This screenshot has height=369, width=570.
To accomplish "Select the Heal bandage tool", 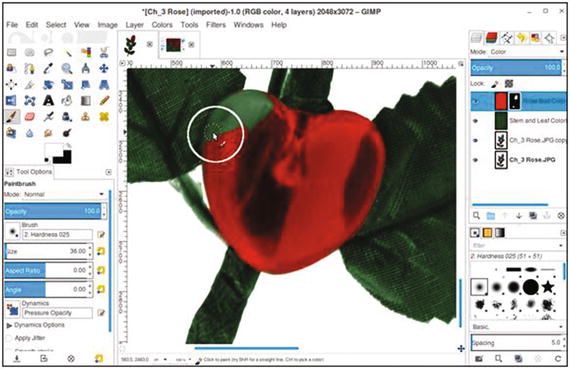I will click(x=104, y=117).
